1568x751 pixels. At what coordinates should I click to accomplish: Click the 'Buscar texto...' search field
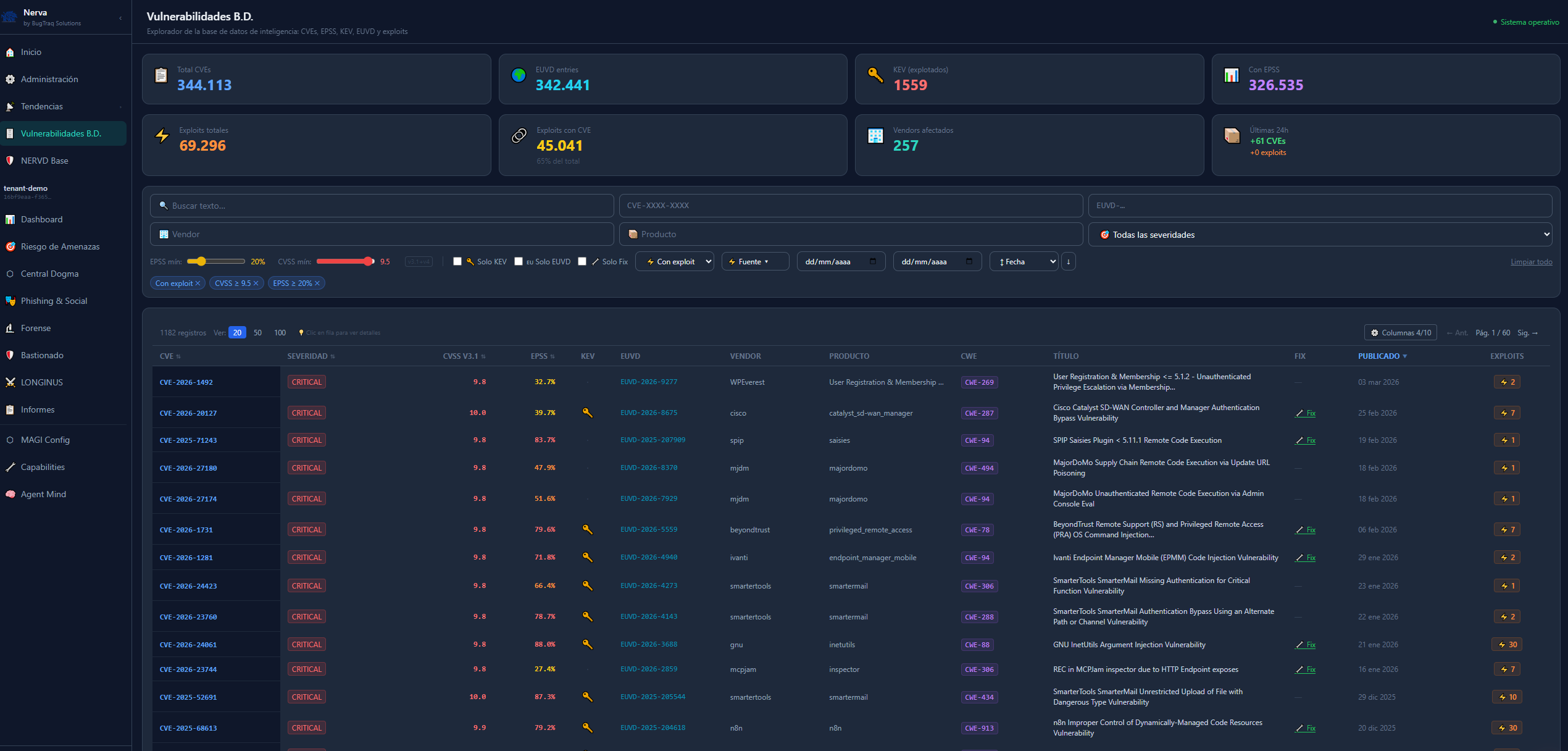pos(382,206)
